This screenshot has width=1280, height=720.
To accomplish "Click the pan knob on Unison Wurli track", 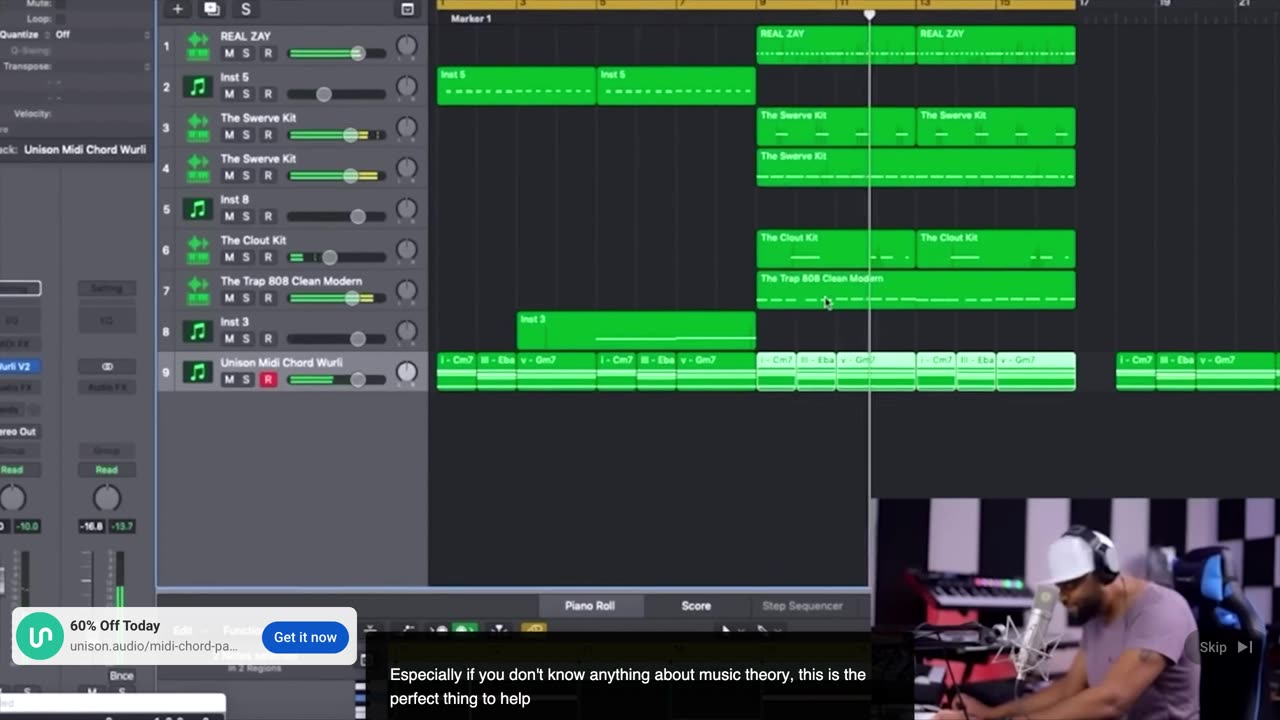I will click(x=406, y=373).
